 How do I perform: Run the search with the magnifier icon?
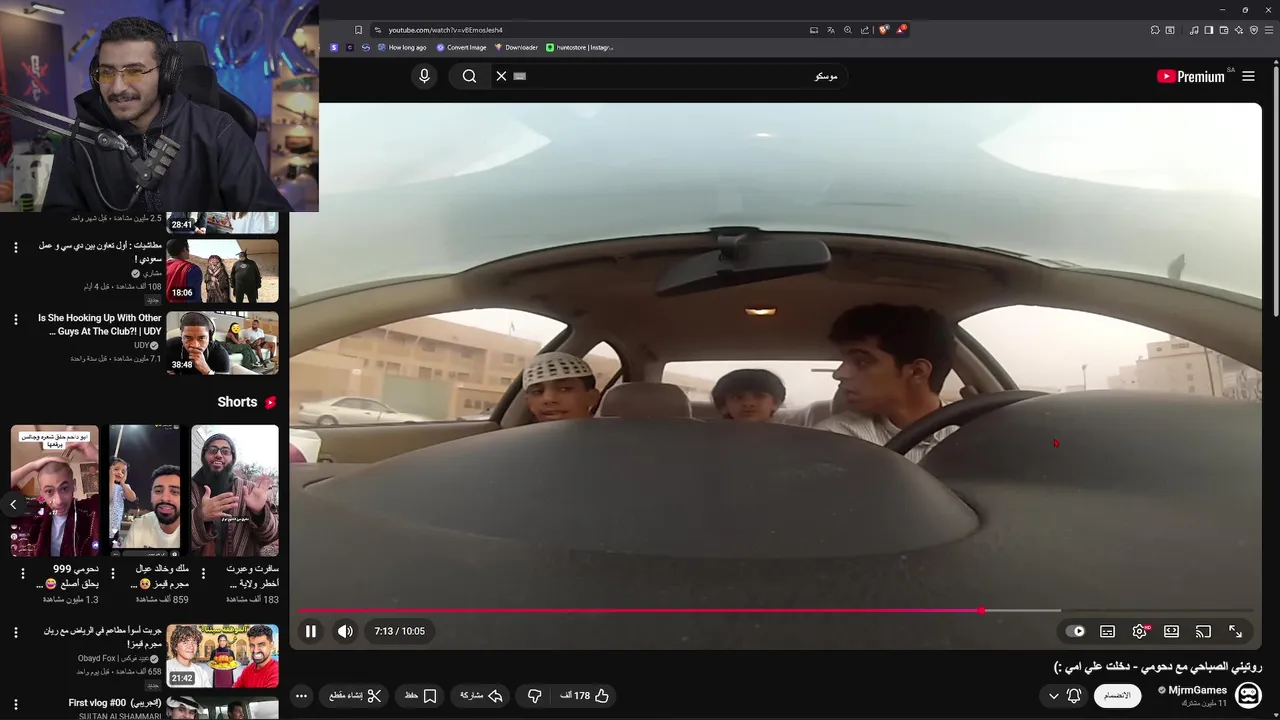[x=469, y=76]
